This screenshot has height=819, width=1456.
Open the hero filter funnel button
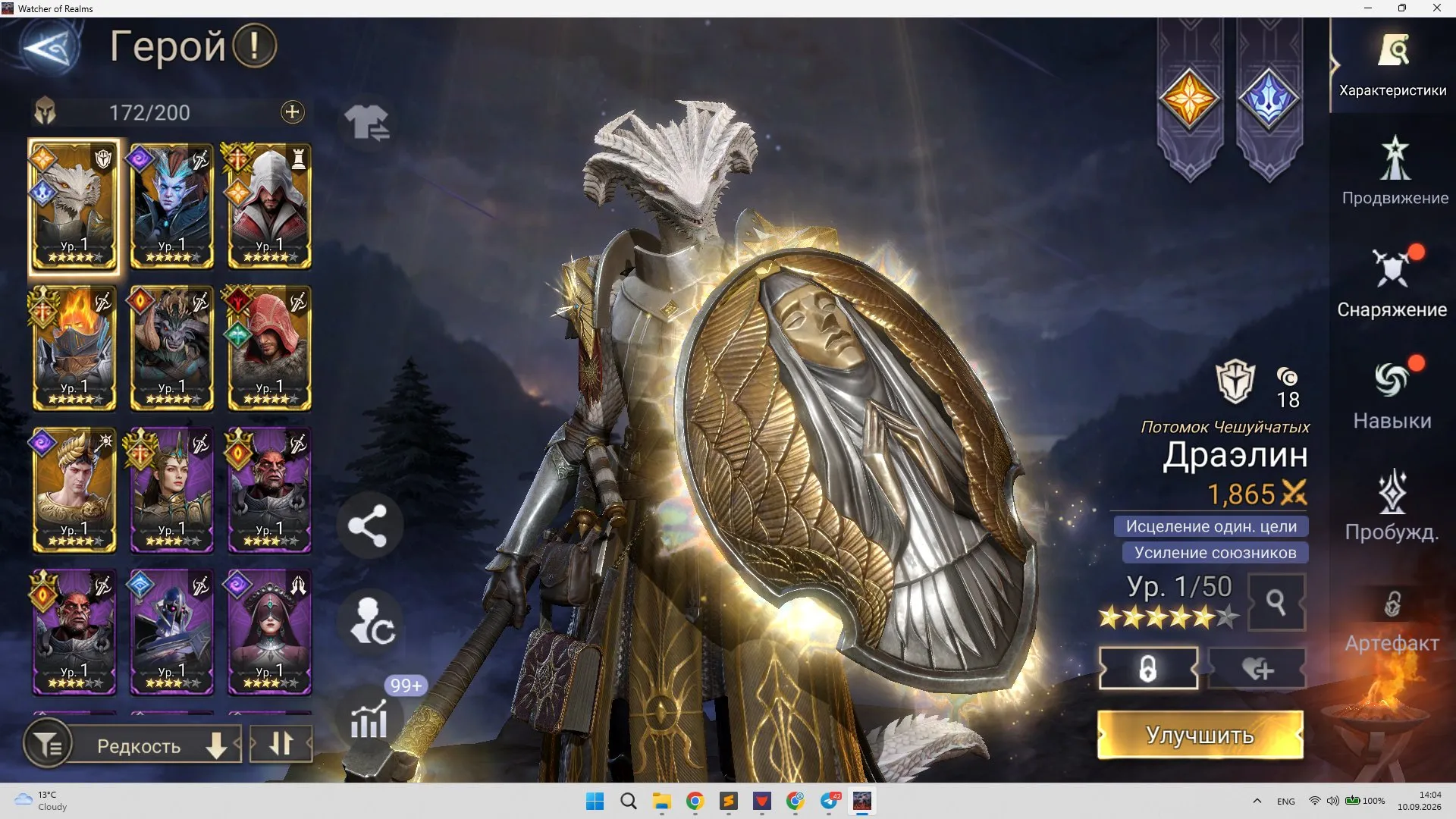49,745
